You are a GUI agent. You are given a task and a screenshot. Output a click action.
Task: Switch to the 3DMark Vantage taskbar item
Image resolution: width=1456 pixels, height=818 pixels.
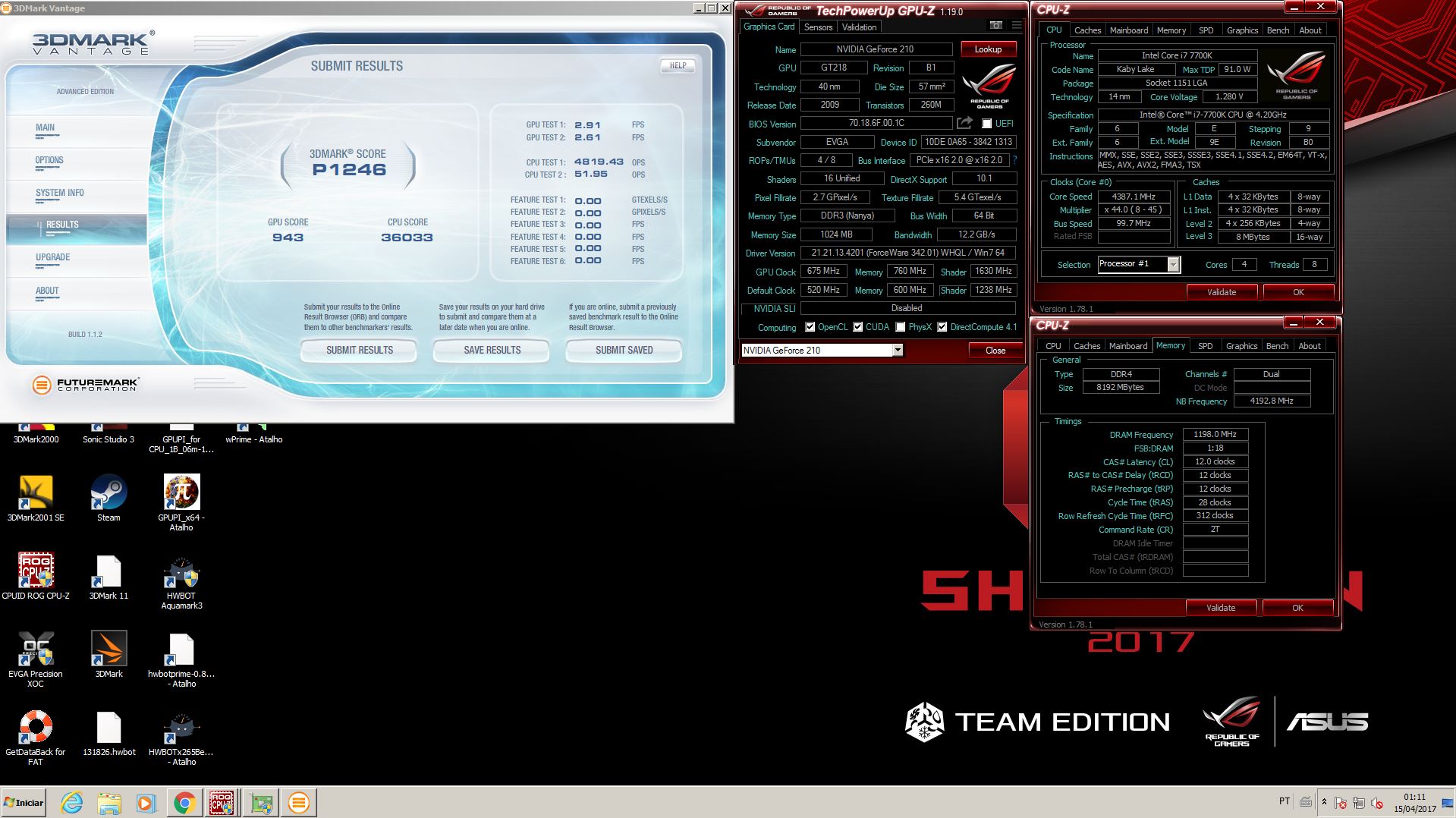tap(298, 803)
